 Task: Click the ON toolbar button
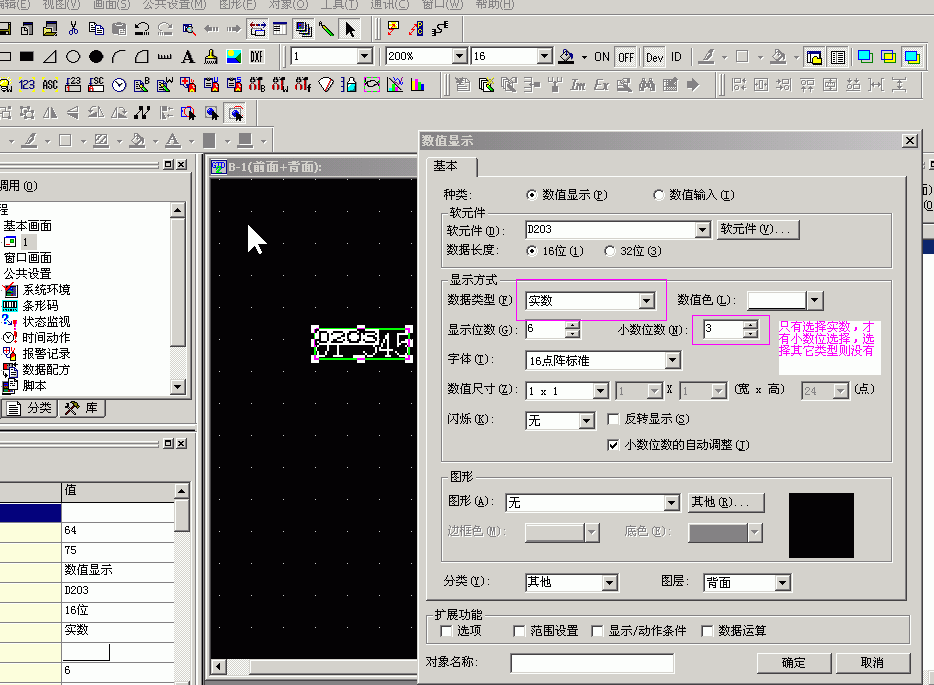tap(602, 57)
